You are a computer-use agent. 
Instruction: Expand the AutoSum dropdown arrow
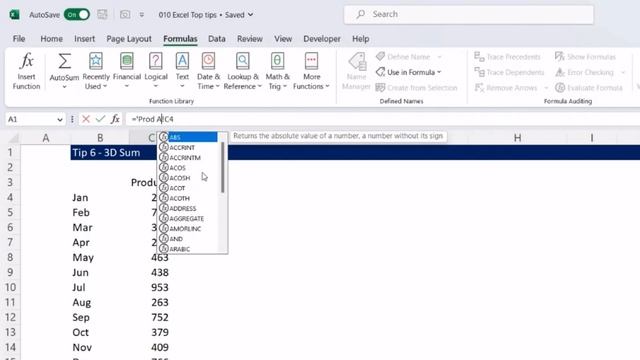tap(64, 87)
